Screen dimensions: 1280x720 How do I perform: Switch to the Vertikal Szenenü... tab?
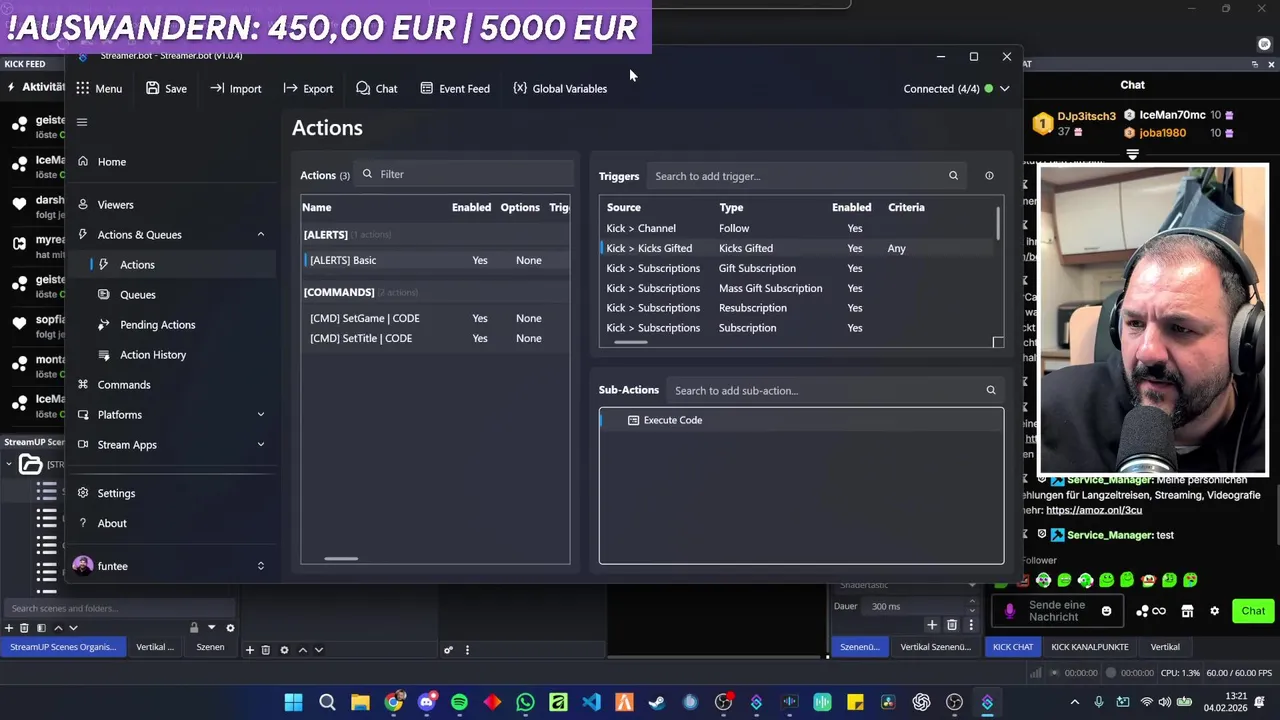pyautogui.click(x=935, y=647)
